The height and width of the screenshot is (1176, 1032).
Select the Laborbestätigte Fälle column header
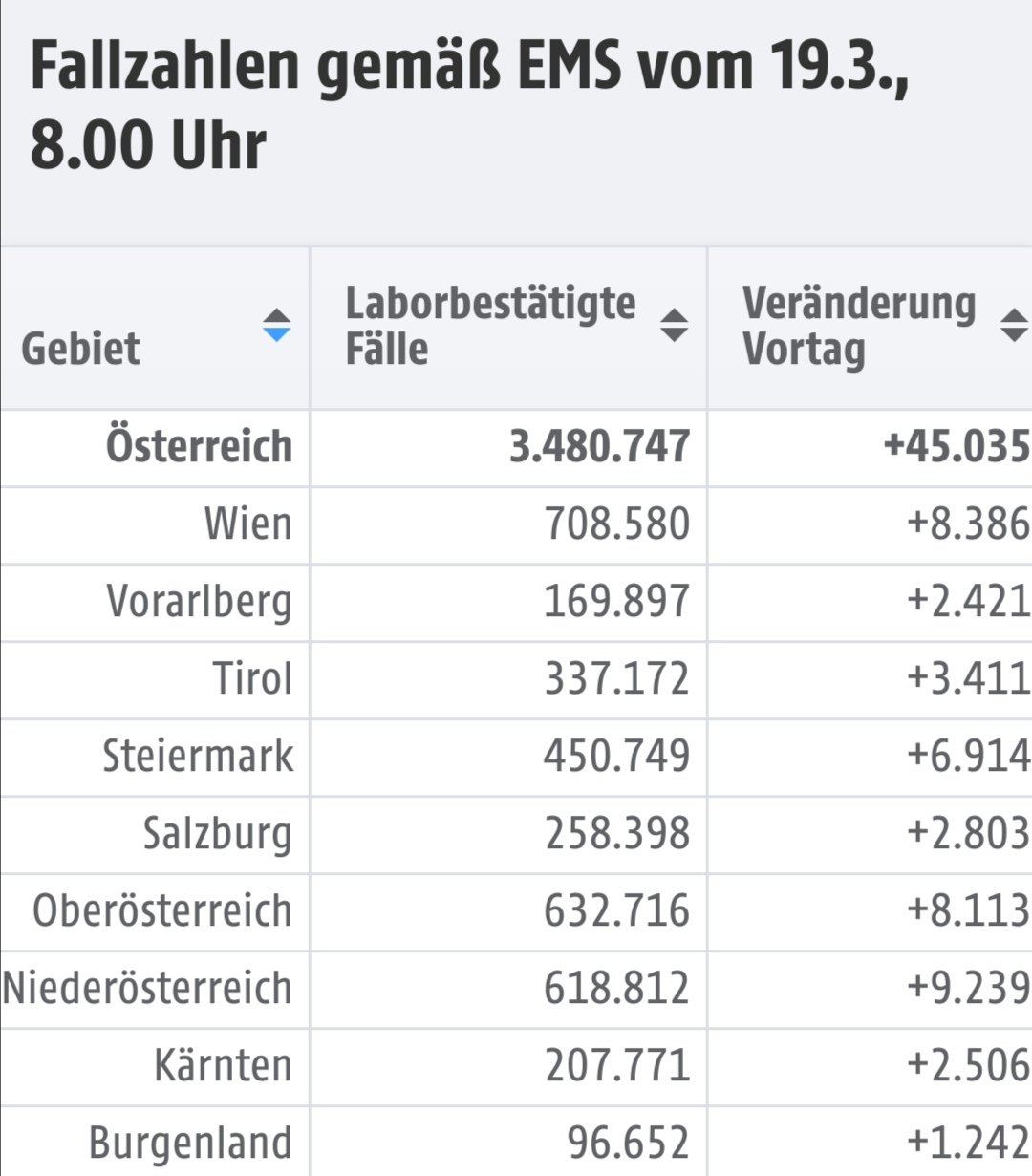click(508, 329)
